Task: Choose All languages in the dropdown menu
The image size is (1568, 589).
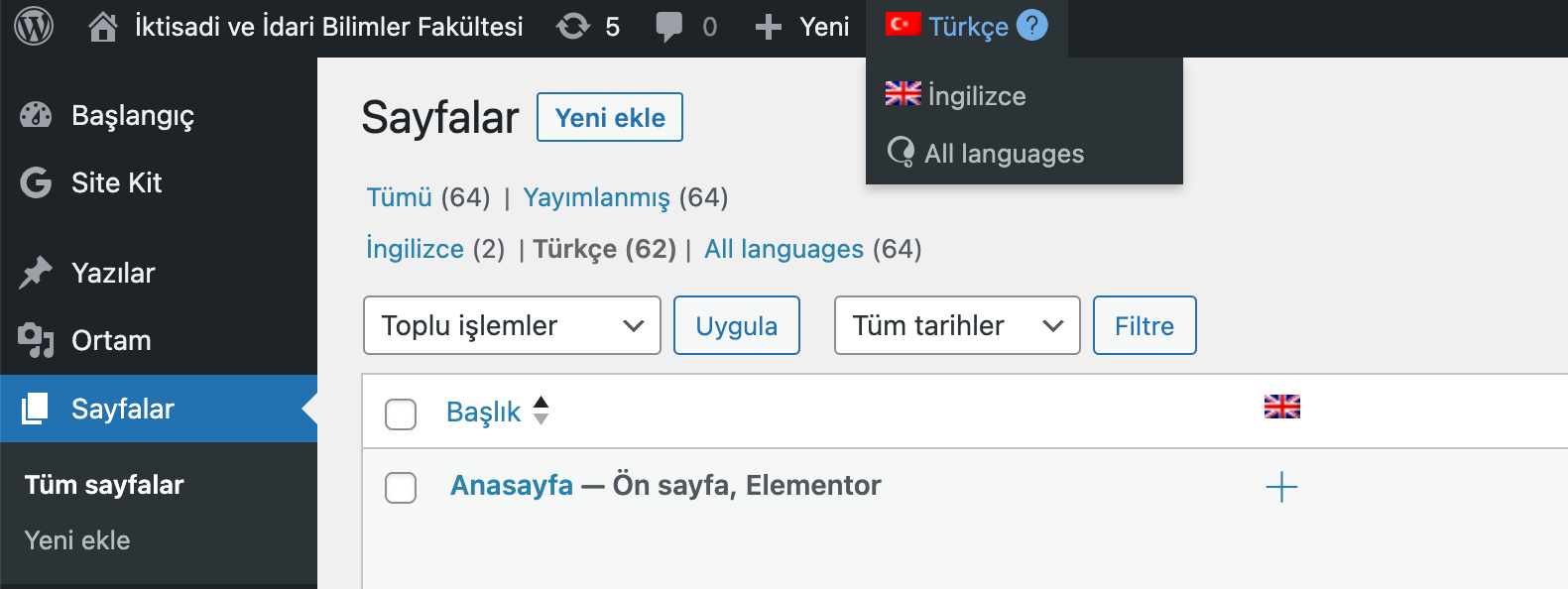Action: click(x=1004, y=154)
